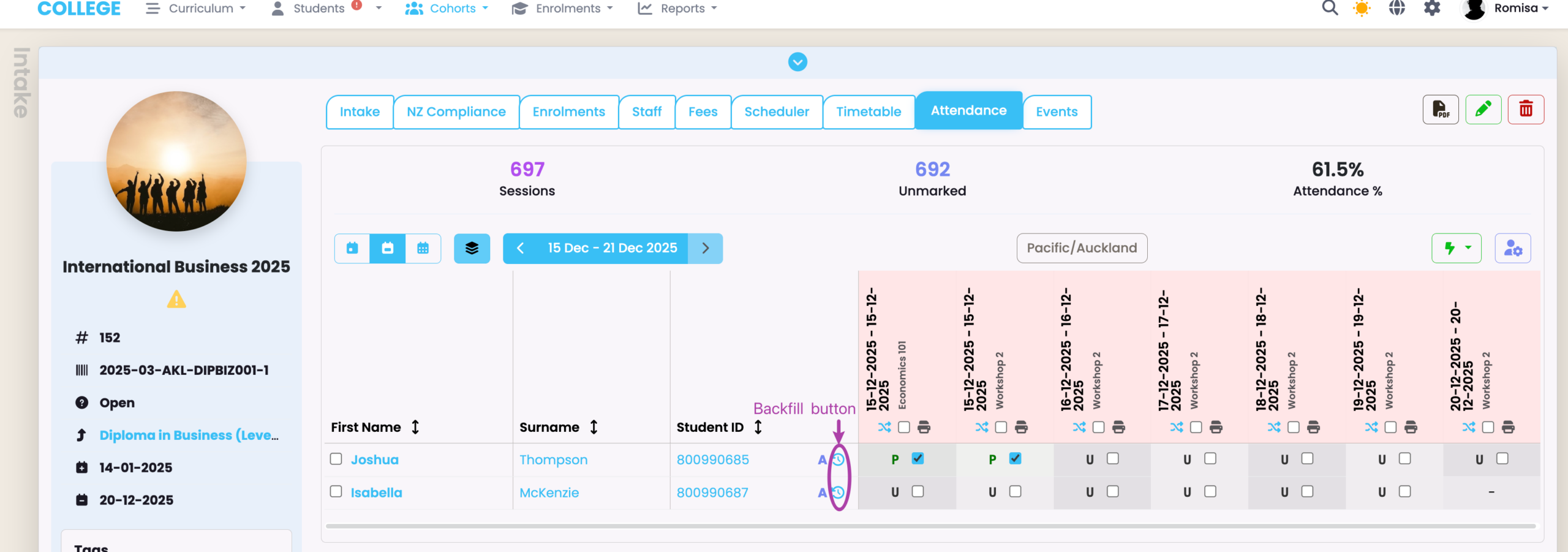Expand the green lightning actions dropdown
The height and width of the screenshot is (552, 1568).
coord(1456,248)
